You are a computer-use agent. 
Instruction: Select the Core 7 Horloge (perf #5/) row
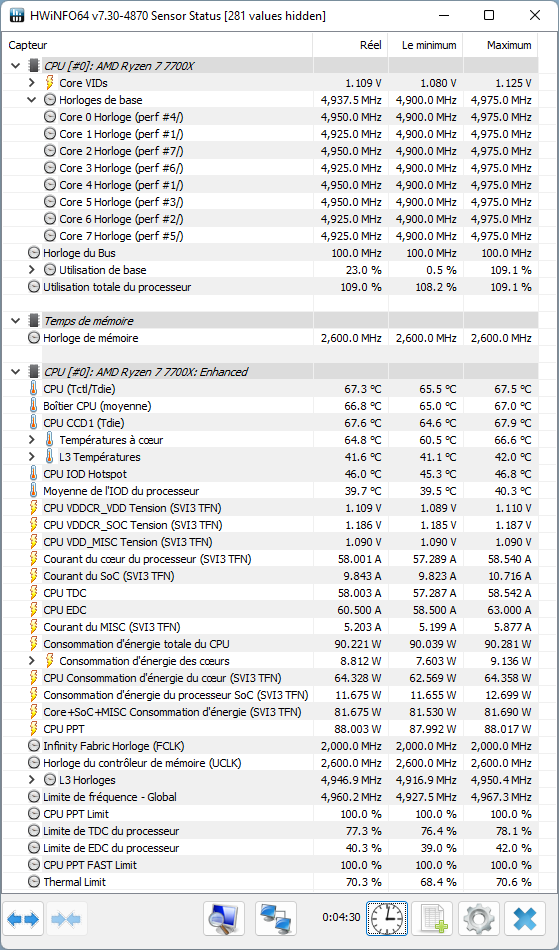271,236
